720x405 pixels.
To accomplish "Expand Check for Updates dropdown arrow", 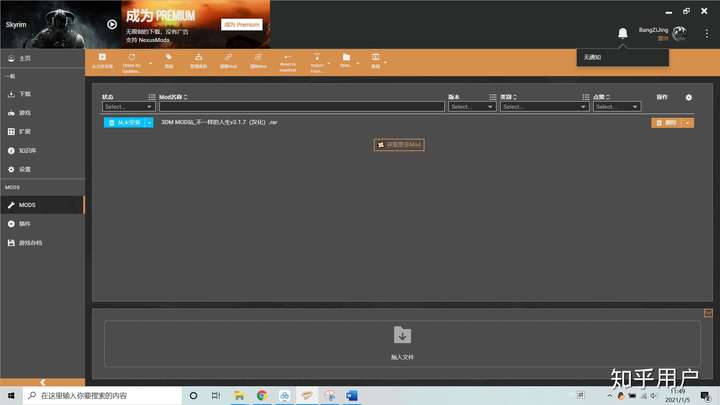I will click(151, 63).
